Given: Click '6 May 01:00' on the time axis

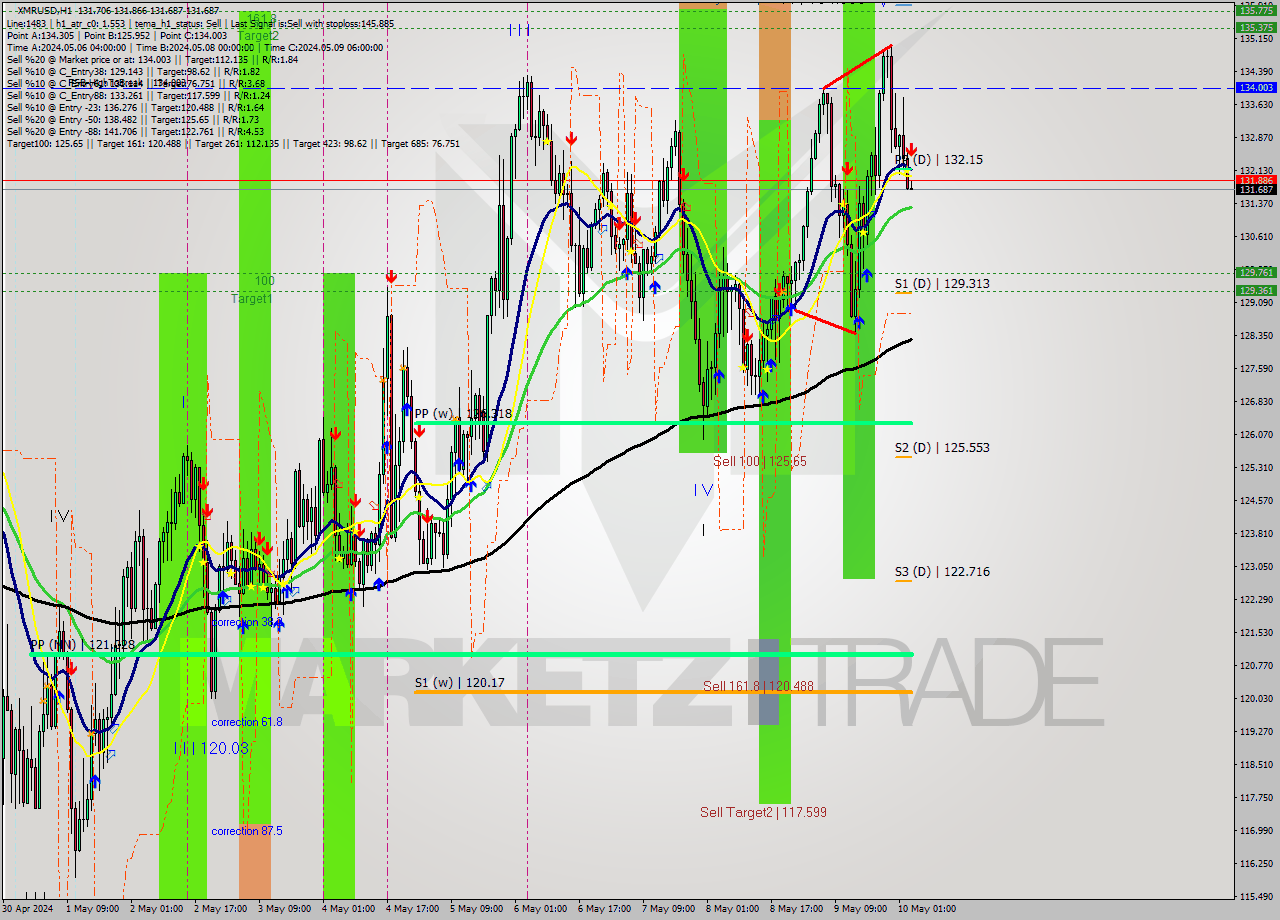Looking at the screenshot, I should click(x=541, y=909).
